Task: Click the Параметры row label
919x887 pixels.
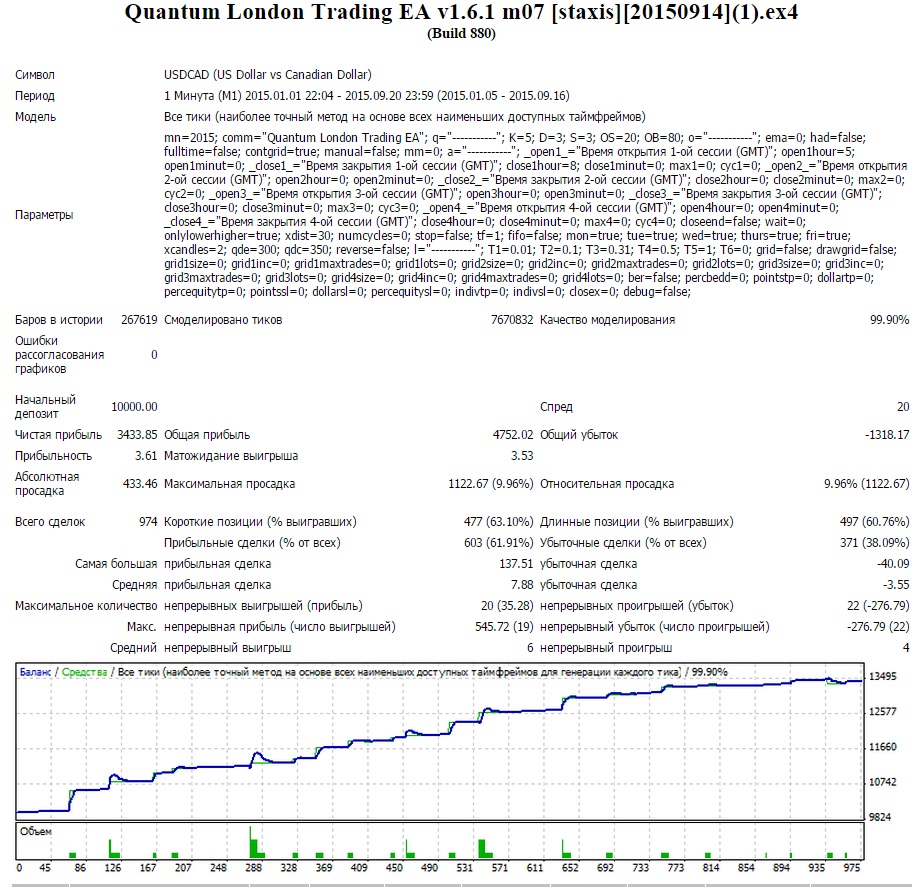Action: [44, 215]
